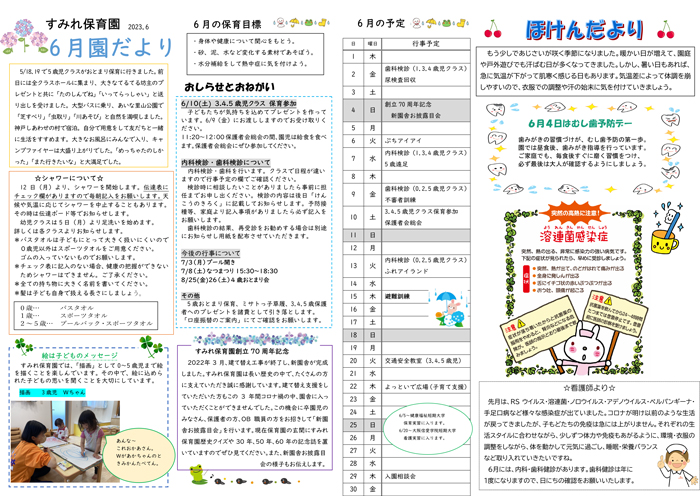The height and width of the screenshot is (496, 700).
Task: Select 'すみれ保育園創立70周年記念' heading
Action: point(242,351)
